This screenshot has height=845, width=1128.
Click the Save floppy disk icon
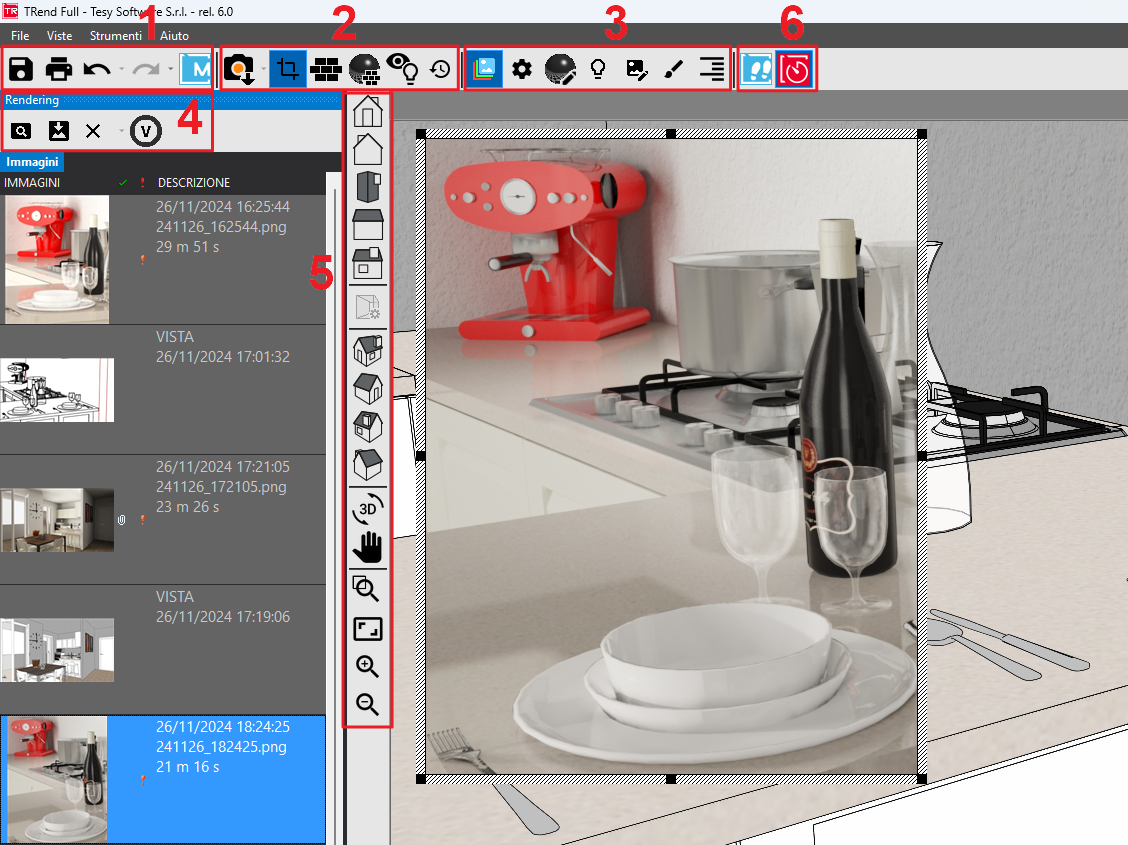pyautogui.click(x=21, y=70)
